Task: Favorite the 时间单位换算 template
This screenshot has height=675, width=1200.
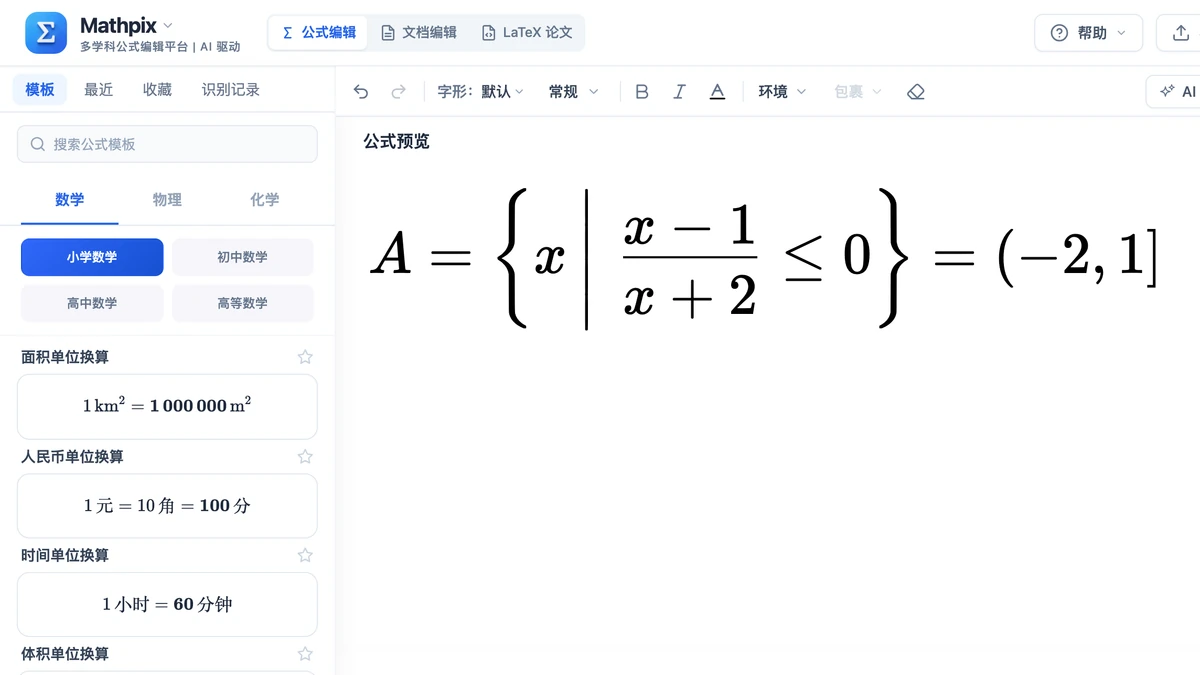Action: (305, 555)
